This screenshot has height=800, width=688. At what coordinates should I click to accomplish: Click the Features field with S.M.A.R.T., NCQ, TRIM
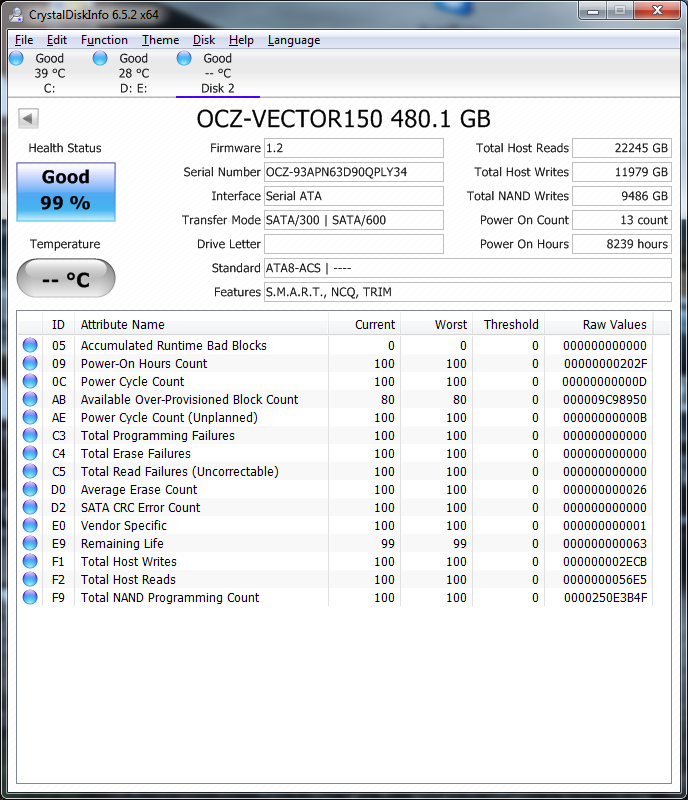click(468, 292)
